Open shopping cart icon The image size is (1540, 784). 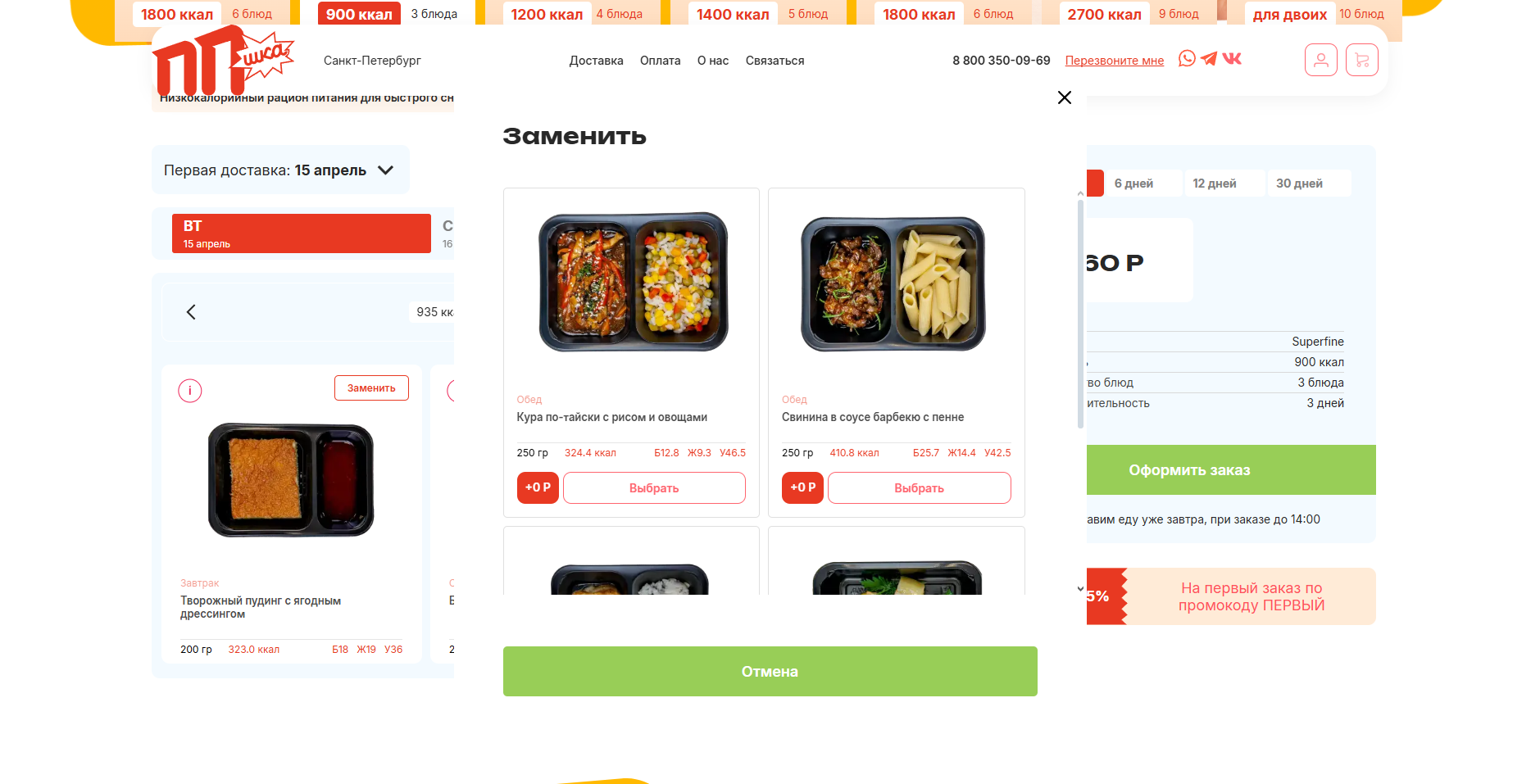click(1362, 60)
